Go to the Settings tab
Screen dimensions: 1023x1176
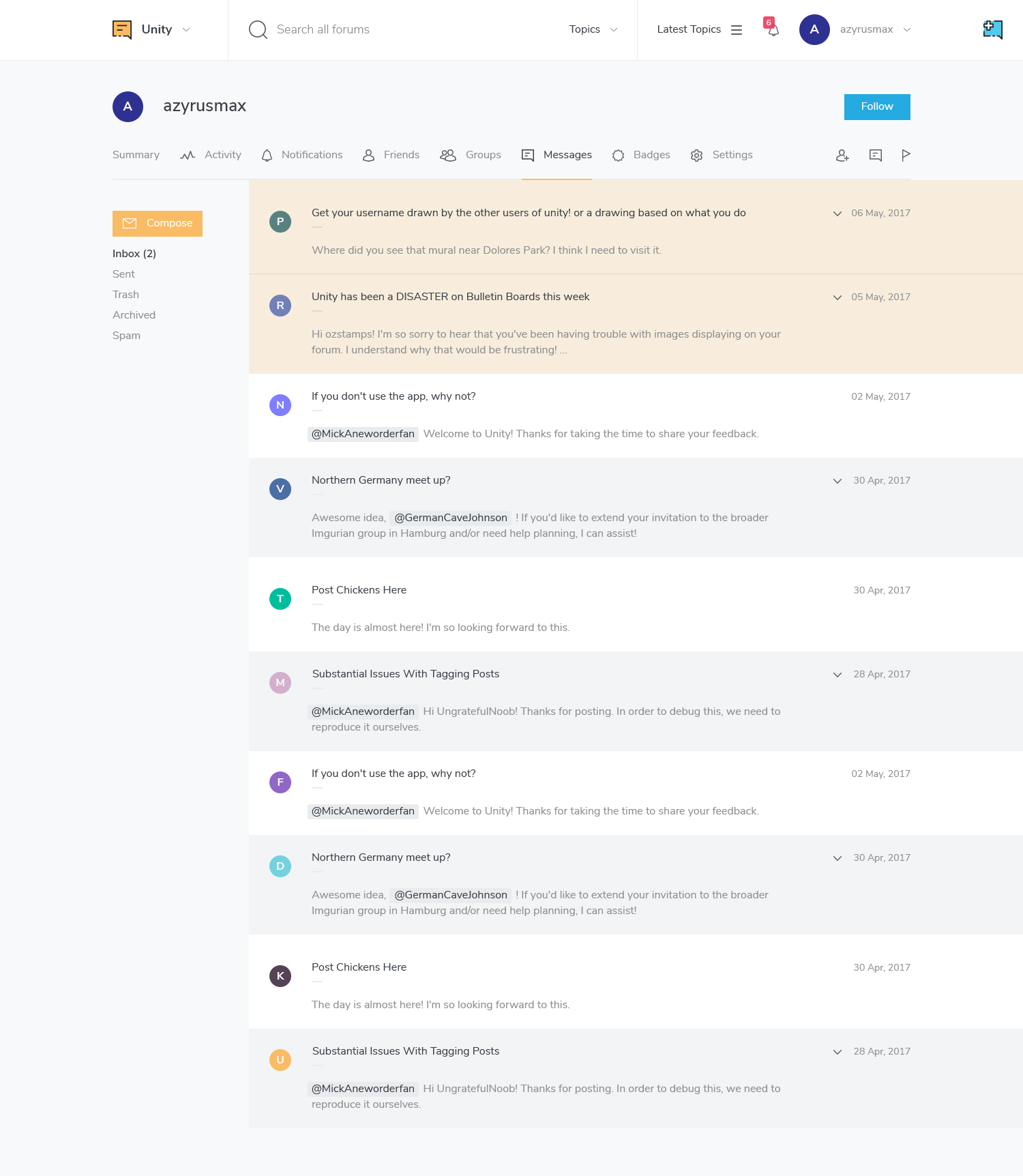pyautogui.click(x=722, y=155)
